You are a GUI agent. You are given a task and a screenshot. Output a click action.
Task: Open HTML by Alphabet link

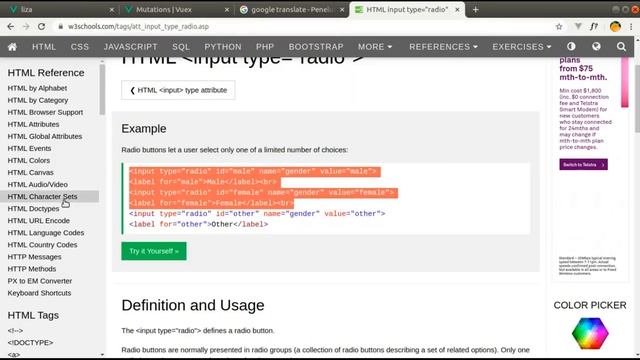coord(37,88)
